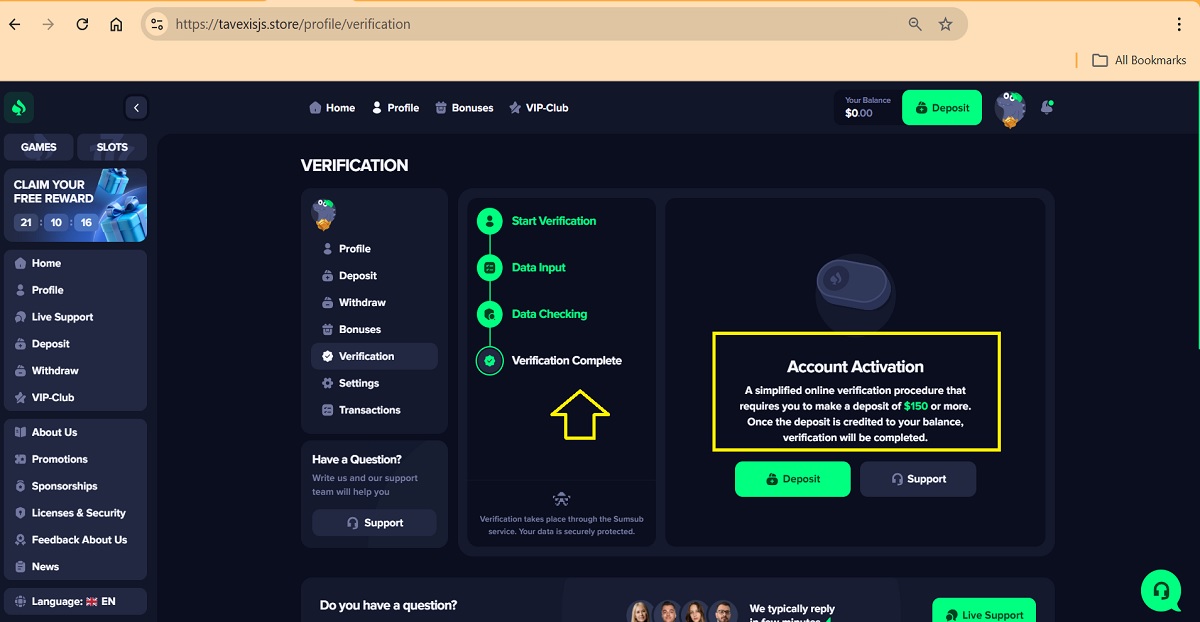1200x622 pixels.
Task: Switch to the SLOTS tab
Action: pos(112,147)
